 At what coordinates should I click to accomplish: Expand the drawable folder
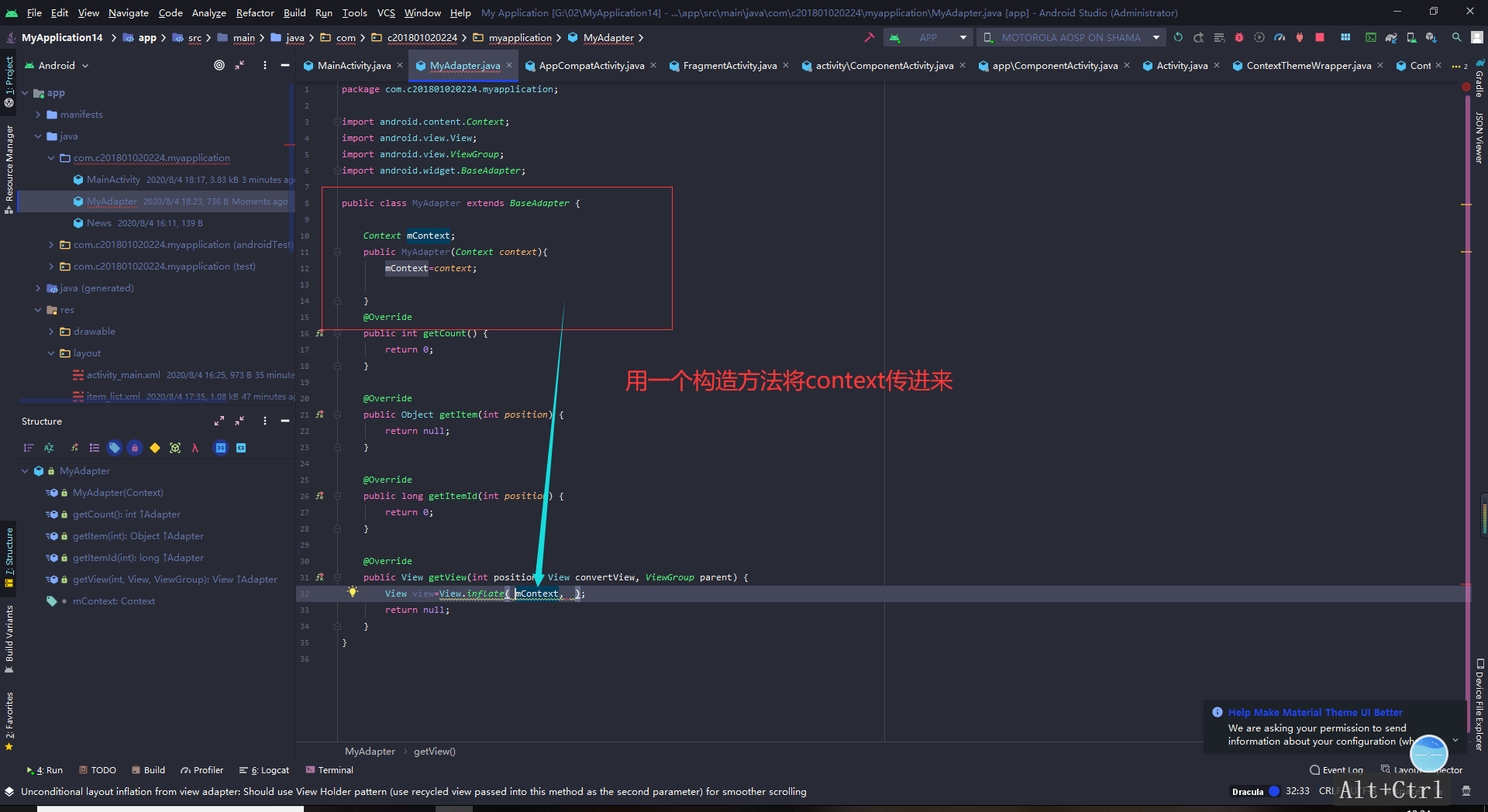51,332
